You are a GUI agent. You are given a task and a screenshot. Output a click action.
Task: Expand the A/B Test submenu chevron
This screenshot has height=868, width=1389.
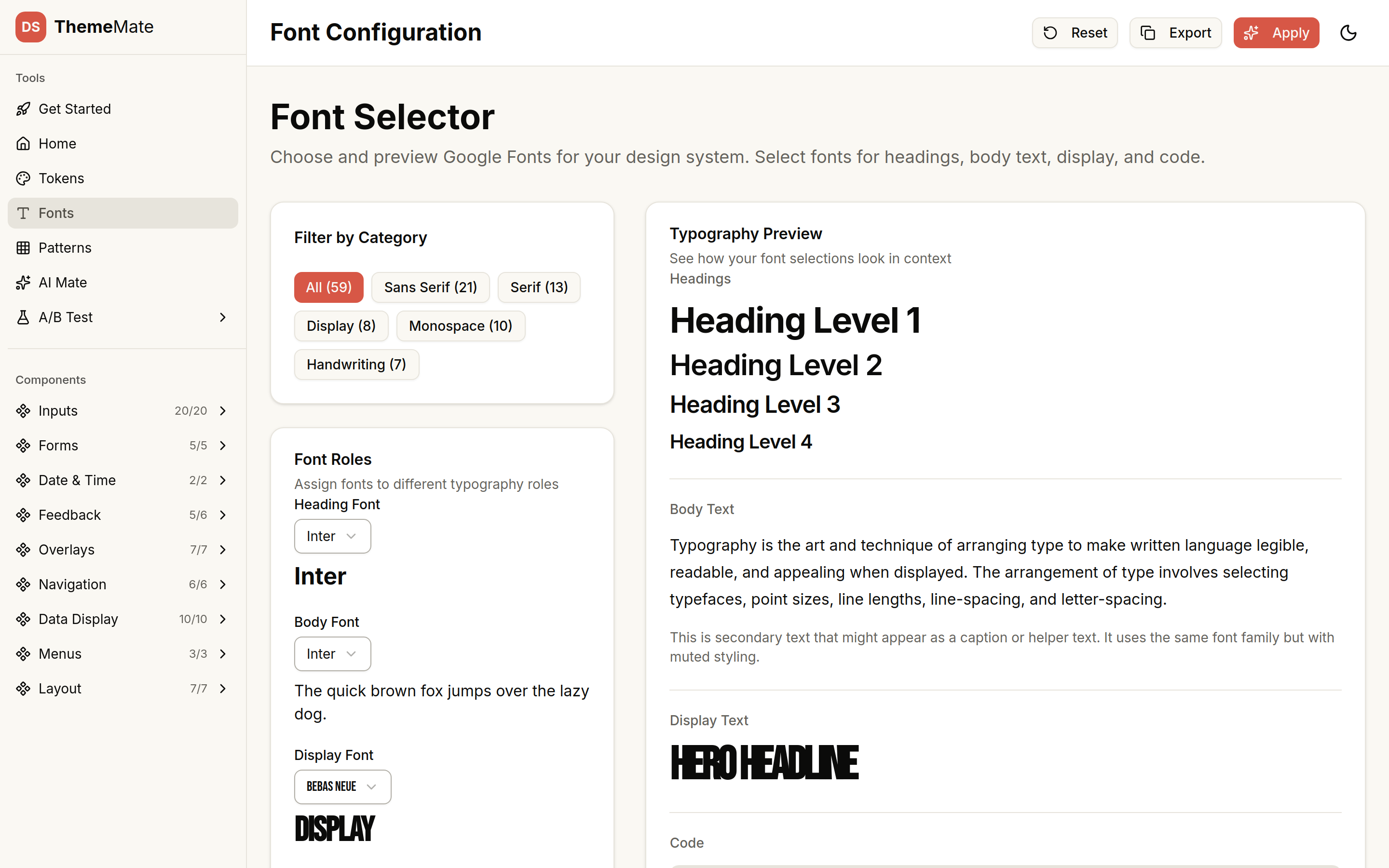click(223, 317)
